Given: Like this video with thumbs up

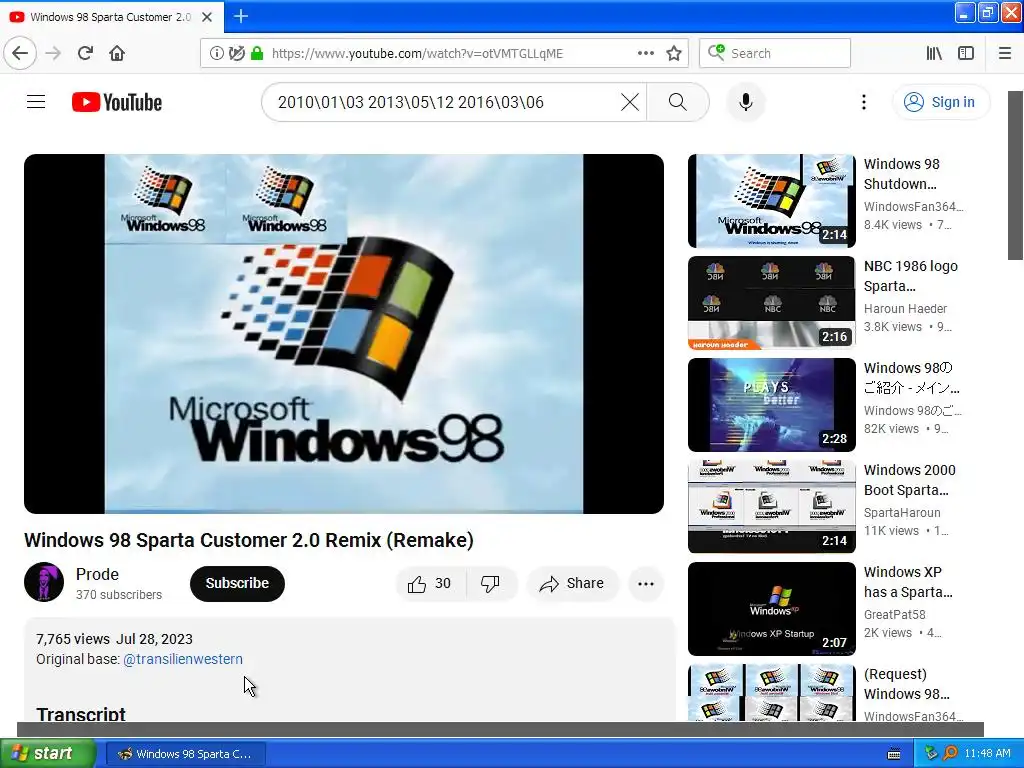Looking at the screenshot, I should (430, 583).
